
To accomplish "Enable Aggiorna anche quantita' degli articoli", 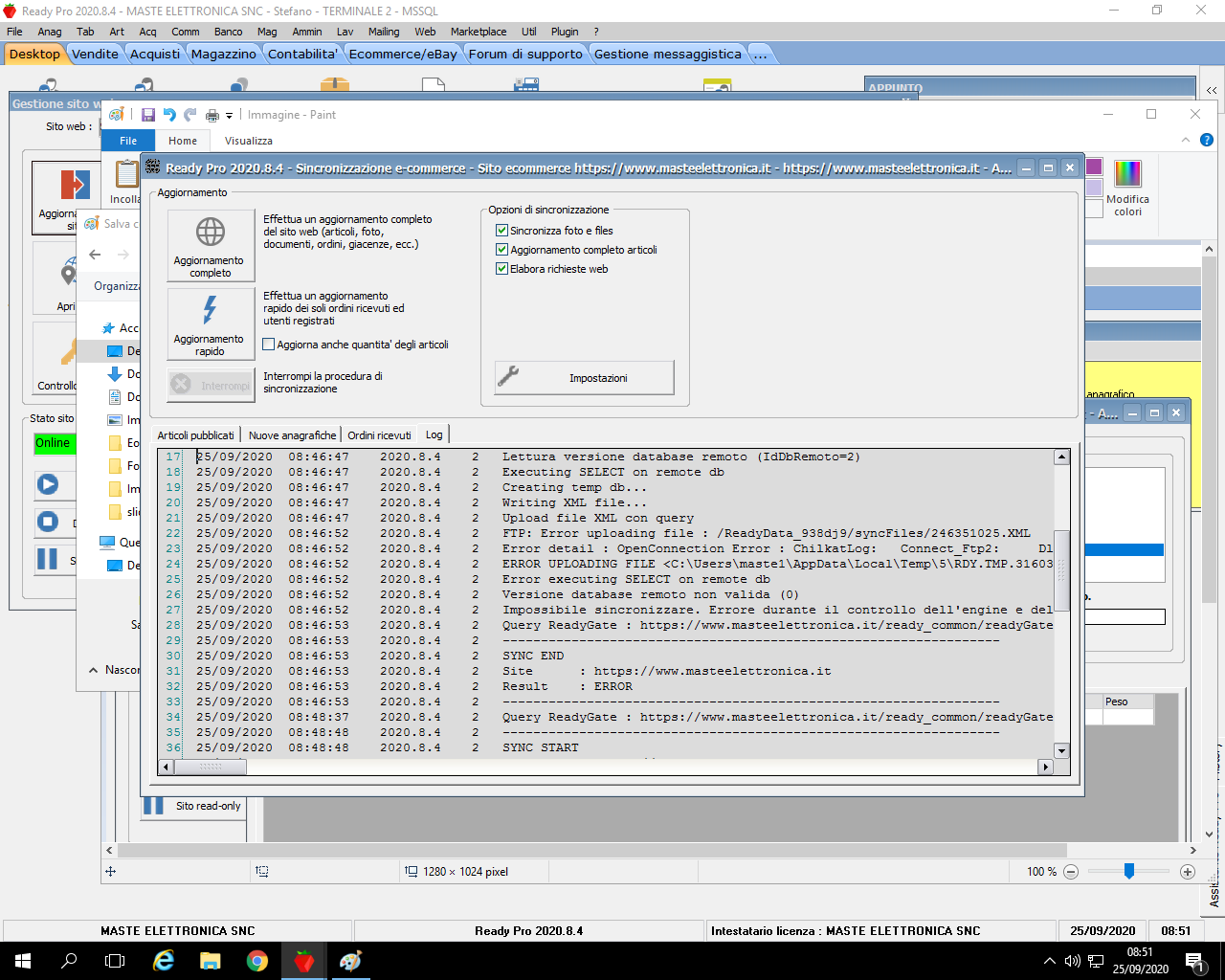I will (x=269, y=345).
